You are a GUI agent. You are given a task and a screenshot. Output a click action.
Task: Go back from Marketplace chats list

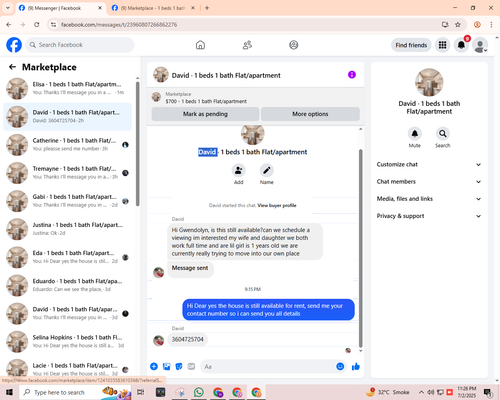click(x=12, y=67)
